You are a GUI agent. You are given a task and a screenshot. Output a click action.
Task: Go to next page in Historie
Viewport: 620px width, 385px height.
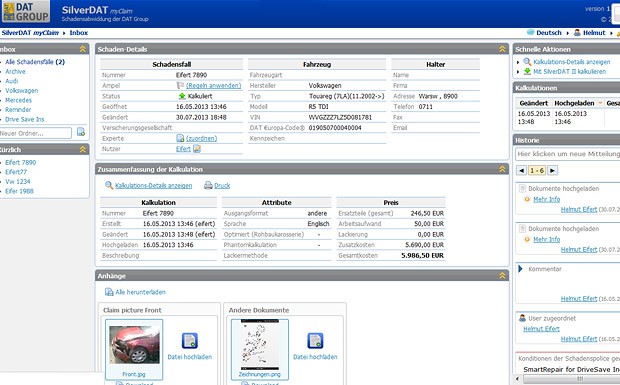(x=553, y=170)
